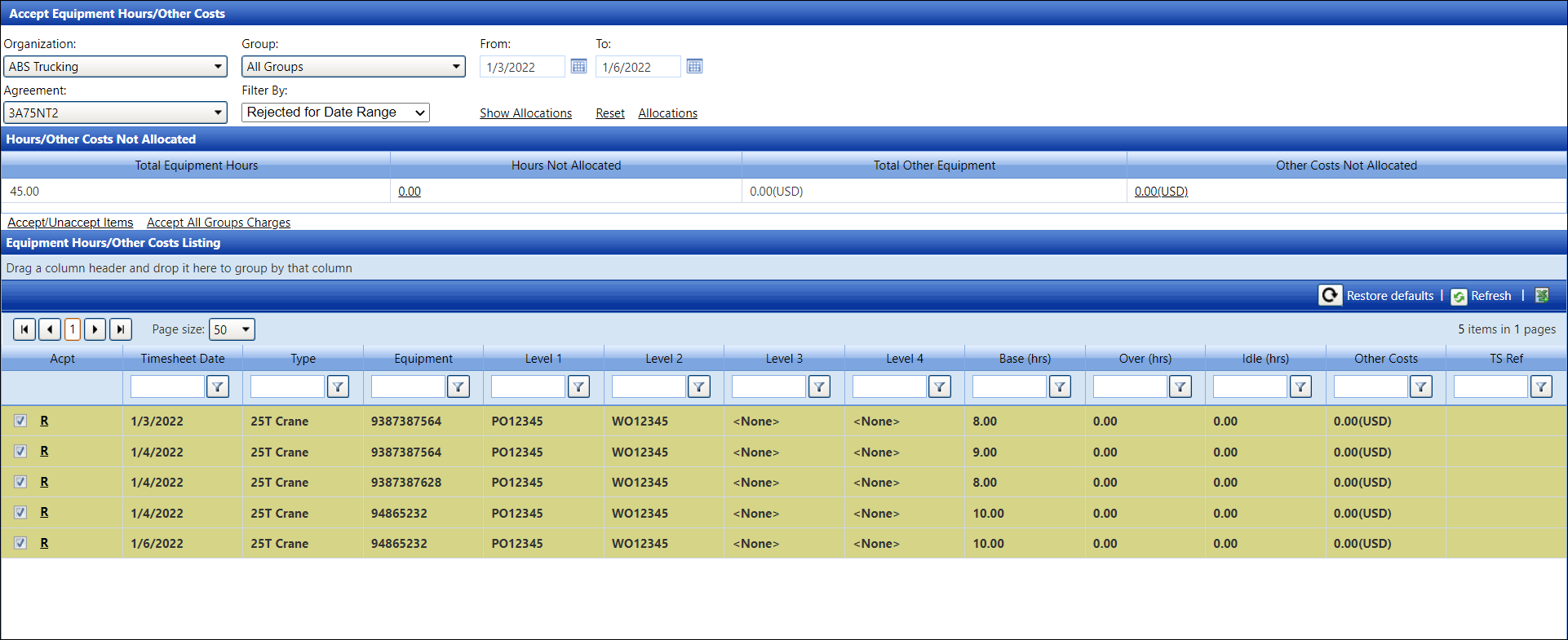This screenshot has width=1568, height=640.
Task: Export the listing to Excel
Action: 1542,295
